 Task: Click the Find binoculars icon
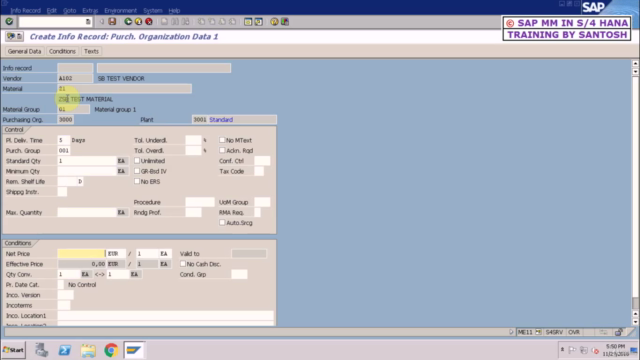(175, 22)
